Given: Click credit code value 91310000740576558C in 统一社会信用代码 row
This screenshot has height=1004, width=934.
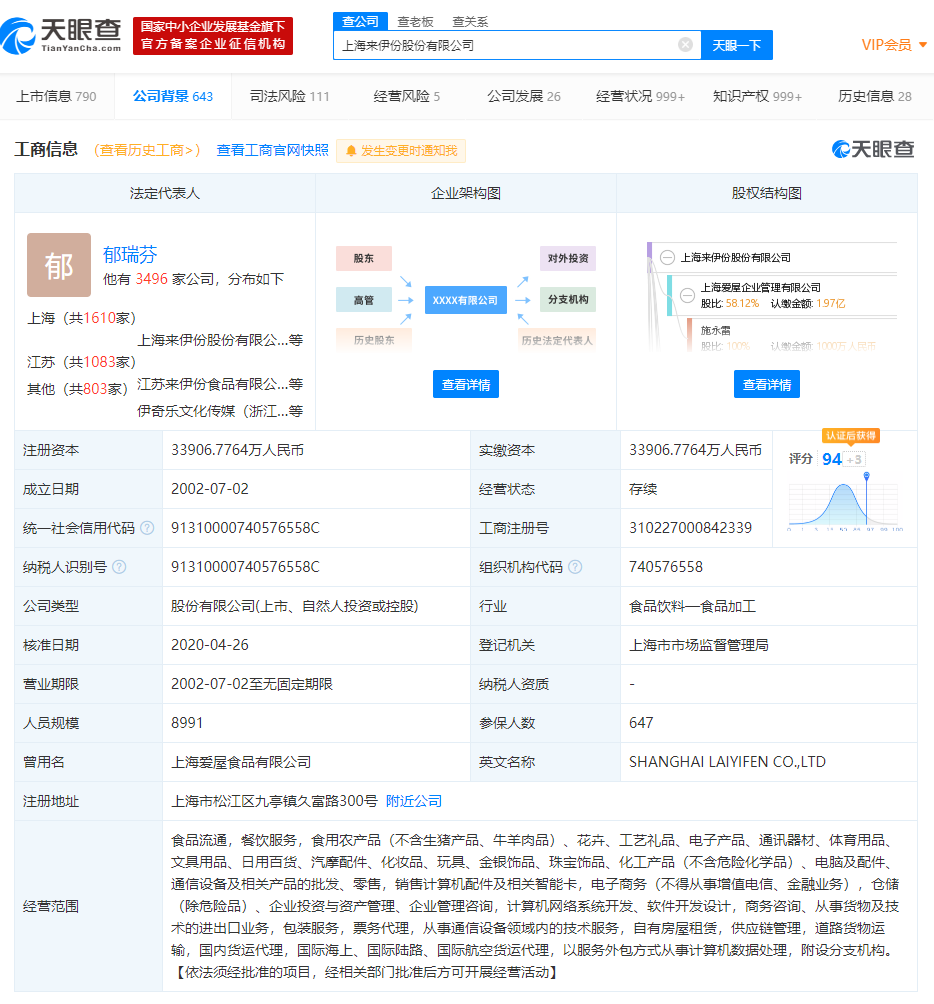Looking at the screenshot, I should [245, 528].
